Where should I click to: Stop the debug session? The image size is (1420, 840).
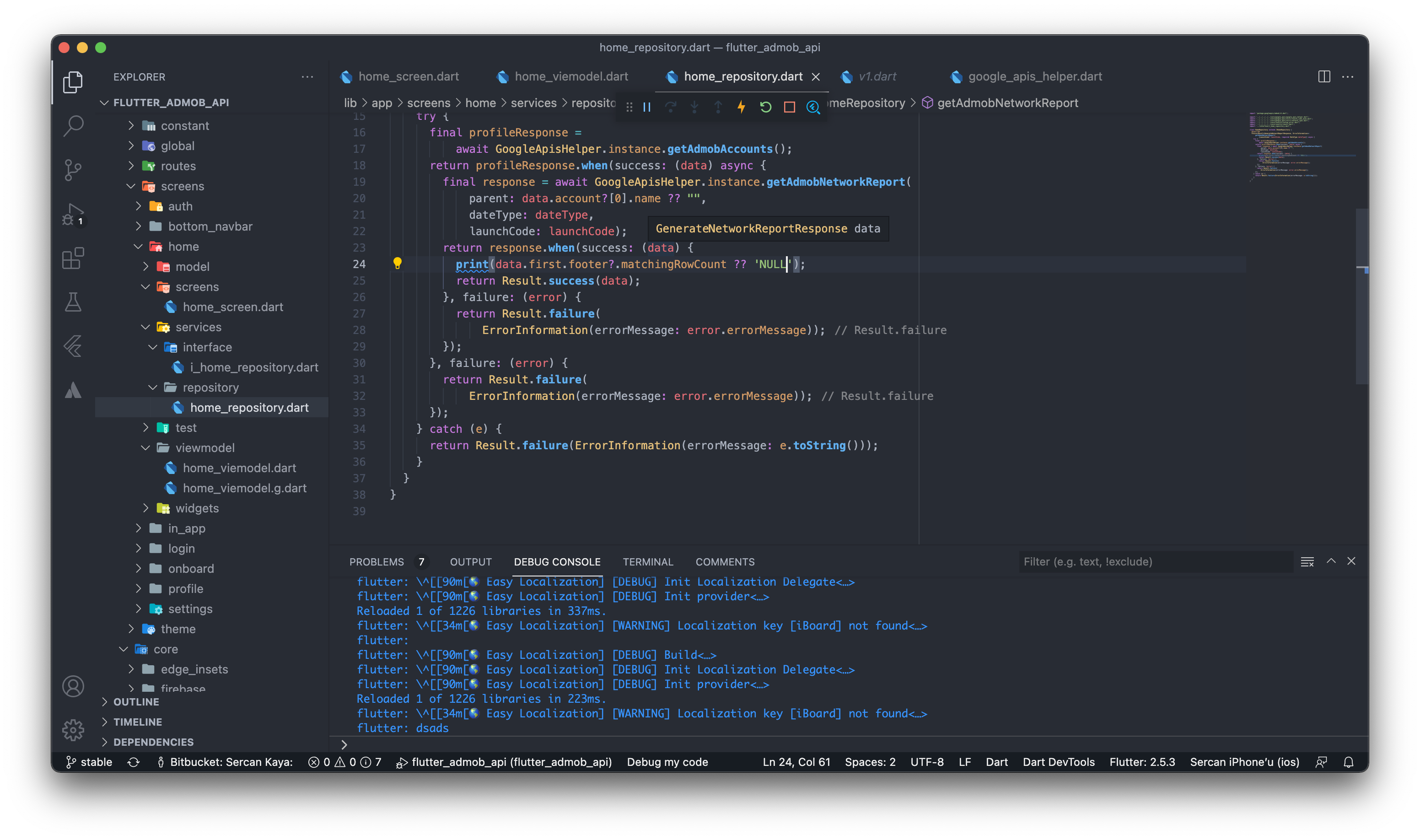click(789, 107)
